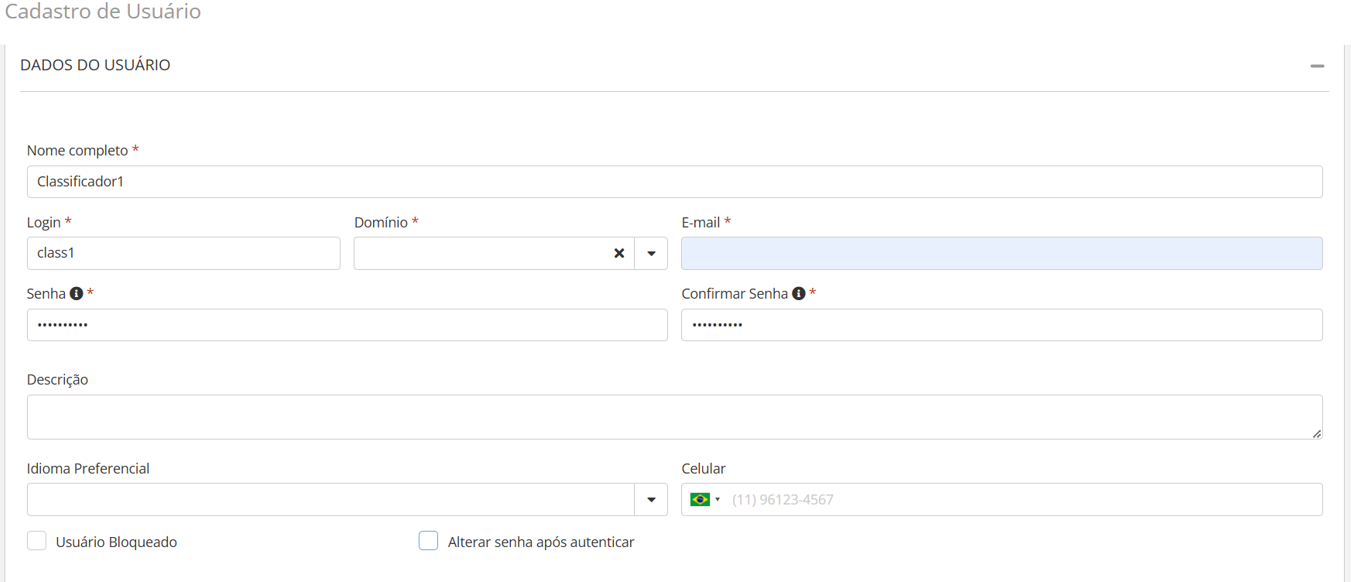Clear the Domínio selection with X
The image size is (1351, 582).
click(619, 254)
